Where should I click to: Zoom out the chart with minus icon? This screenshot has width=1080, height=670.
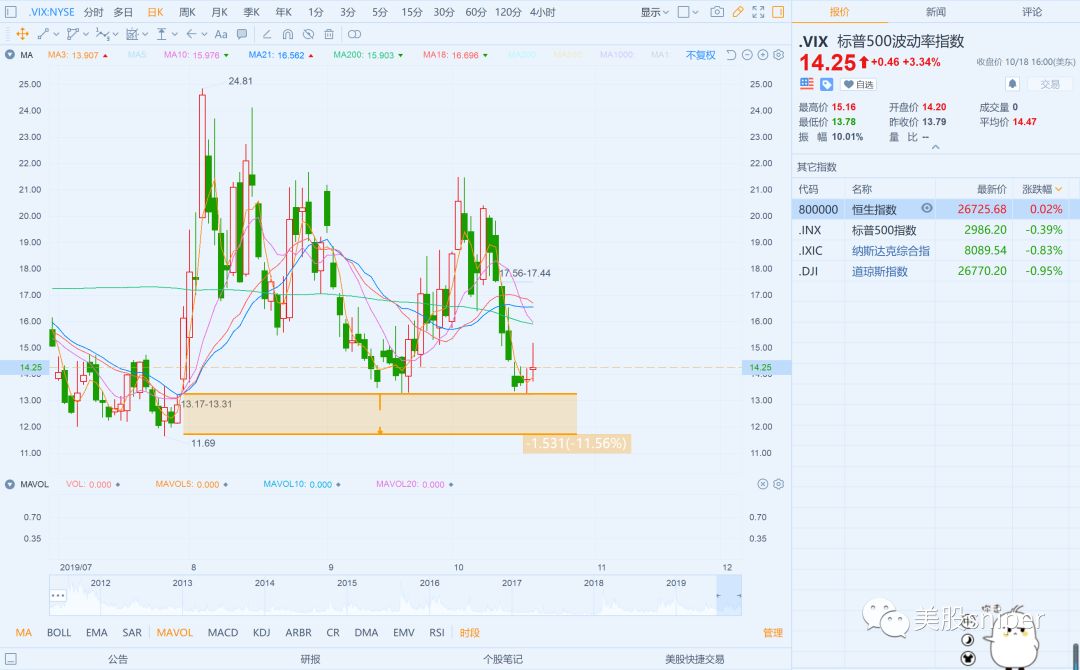(x=747, y=55)
